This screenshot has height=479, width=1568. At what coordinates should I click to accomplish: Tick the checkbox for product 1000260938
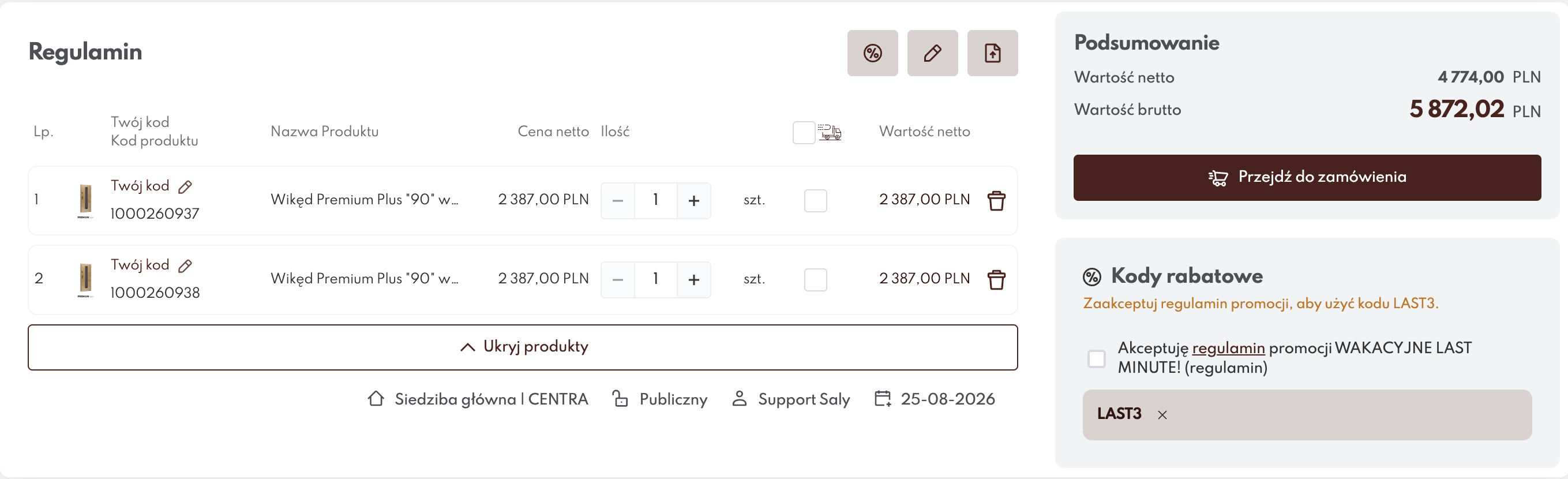pos(816,279)
